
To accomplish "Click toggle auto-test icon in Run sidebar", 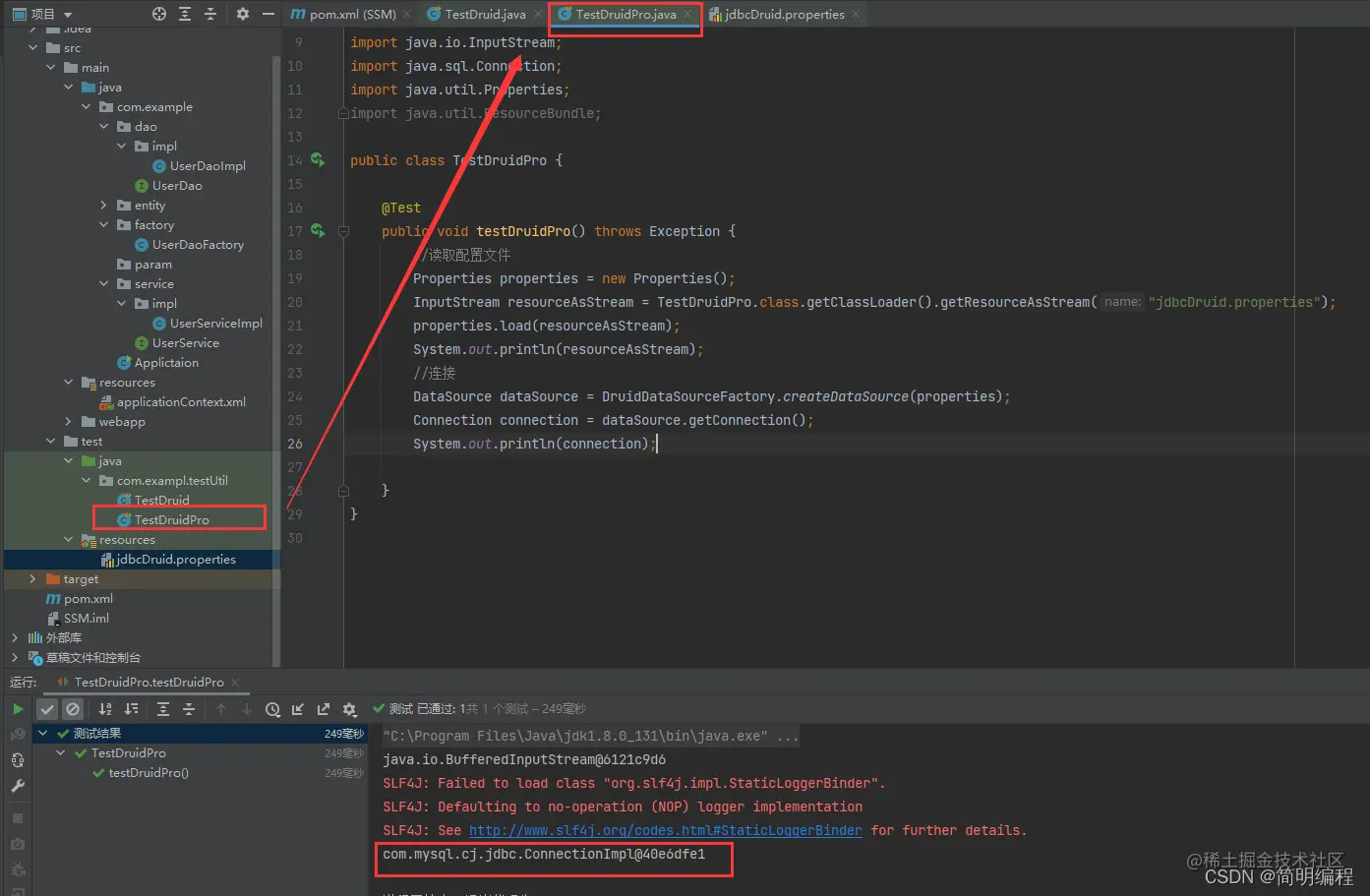I will (x=18, y=760).
